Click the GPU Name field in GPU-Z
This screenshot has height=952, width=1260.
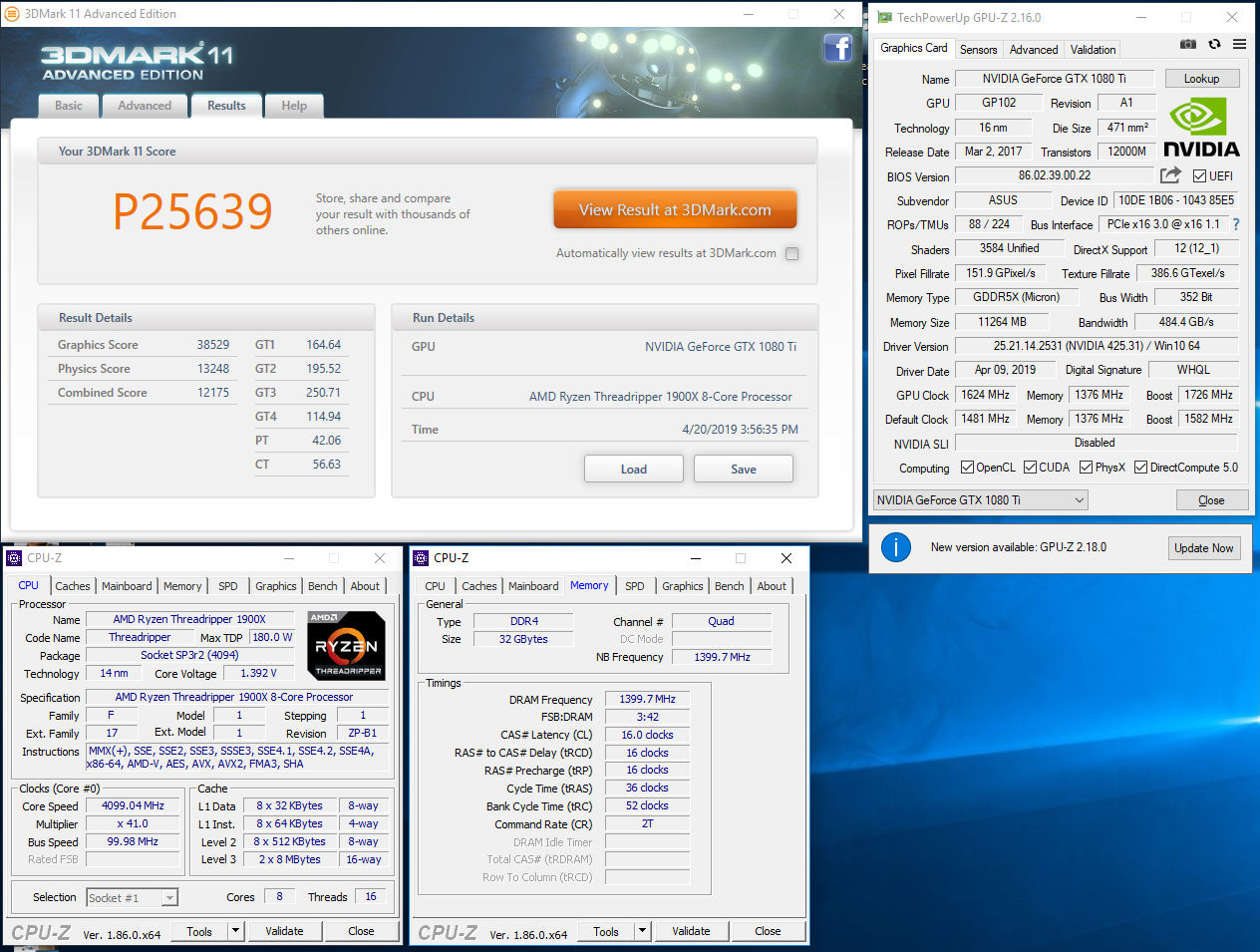tap(1054, 79)
